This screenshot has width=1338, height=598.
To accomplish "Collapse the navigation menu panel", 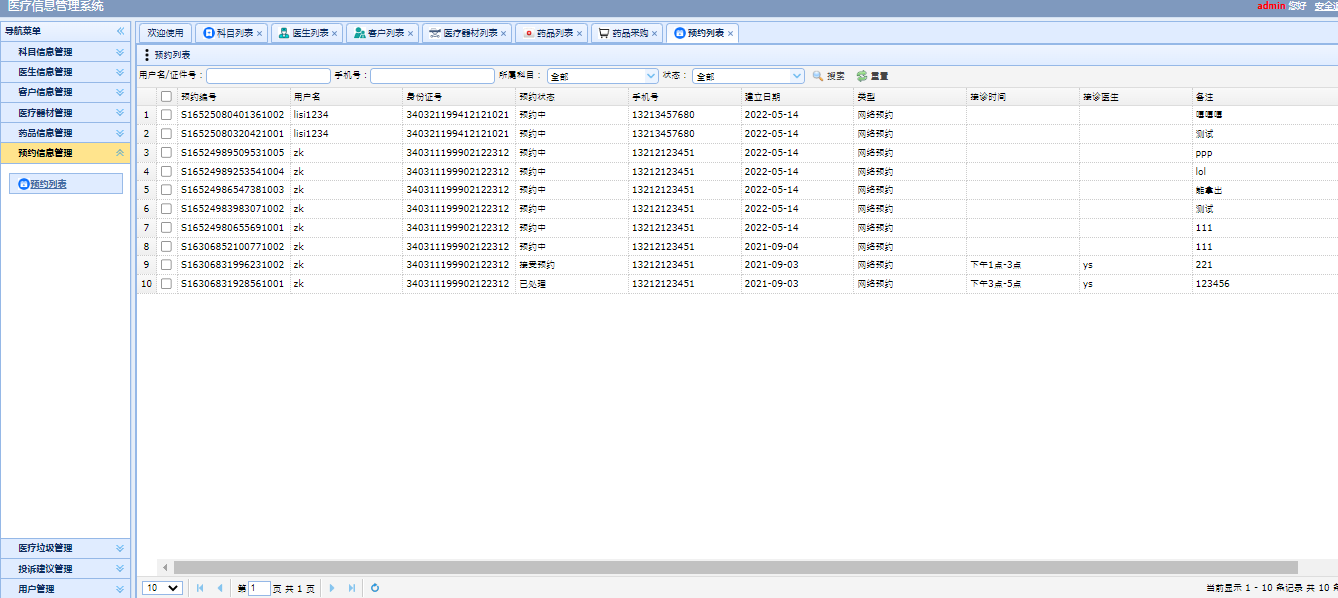I will [x=121, y=32].
